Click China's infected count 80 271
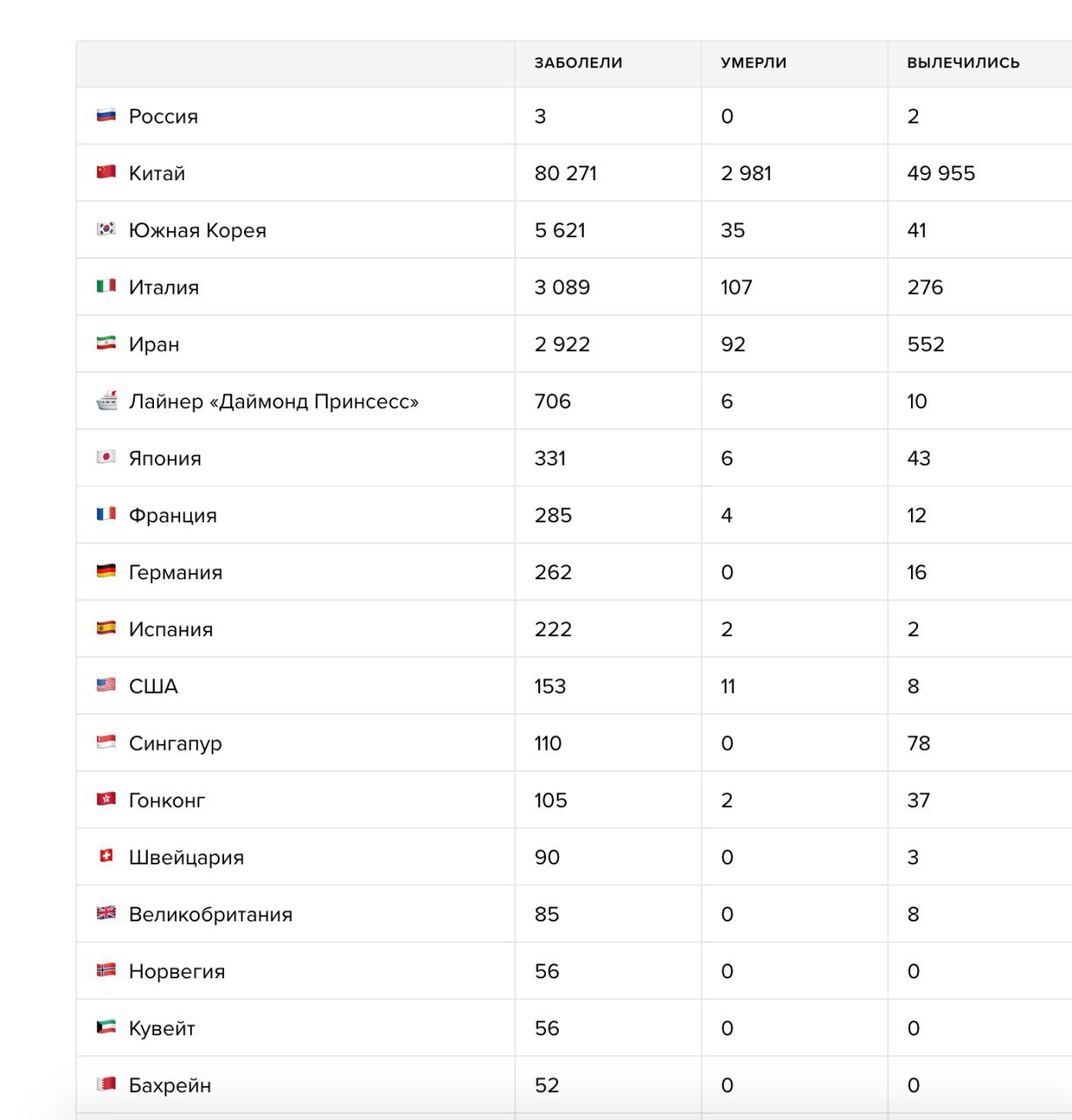This screenshot has height=1120, width=1072. click(x=565, y=173)
